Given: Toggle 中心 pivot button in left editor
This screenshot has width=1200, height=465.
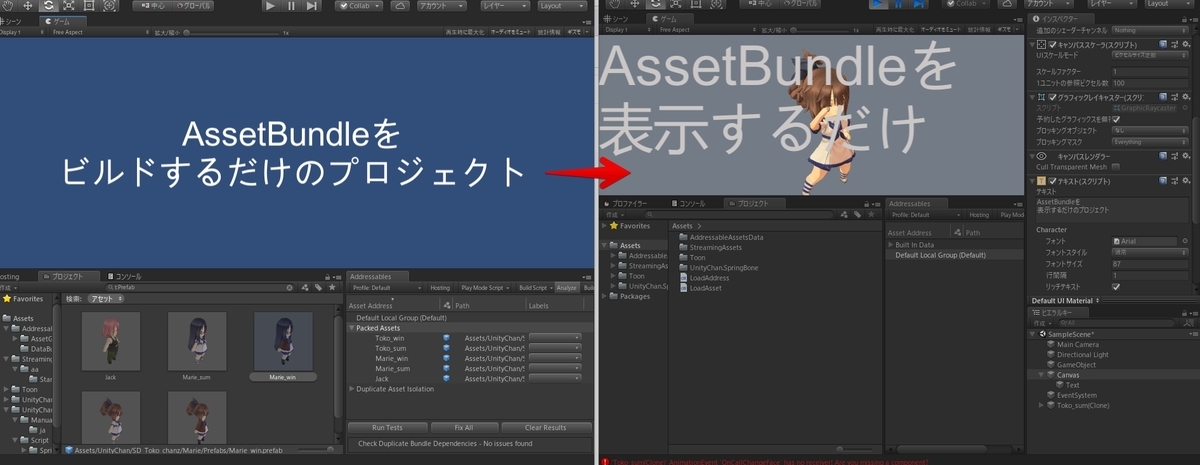Looking at the screenshot, I should point(151,5).
